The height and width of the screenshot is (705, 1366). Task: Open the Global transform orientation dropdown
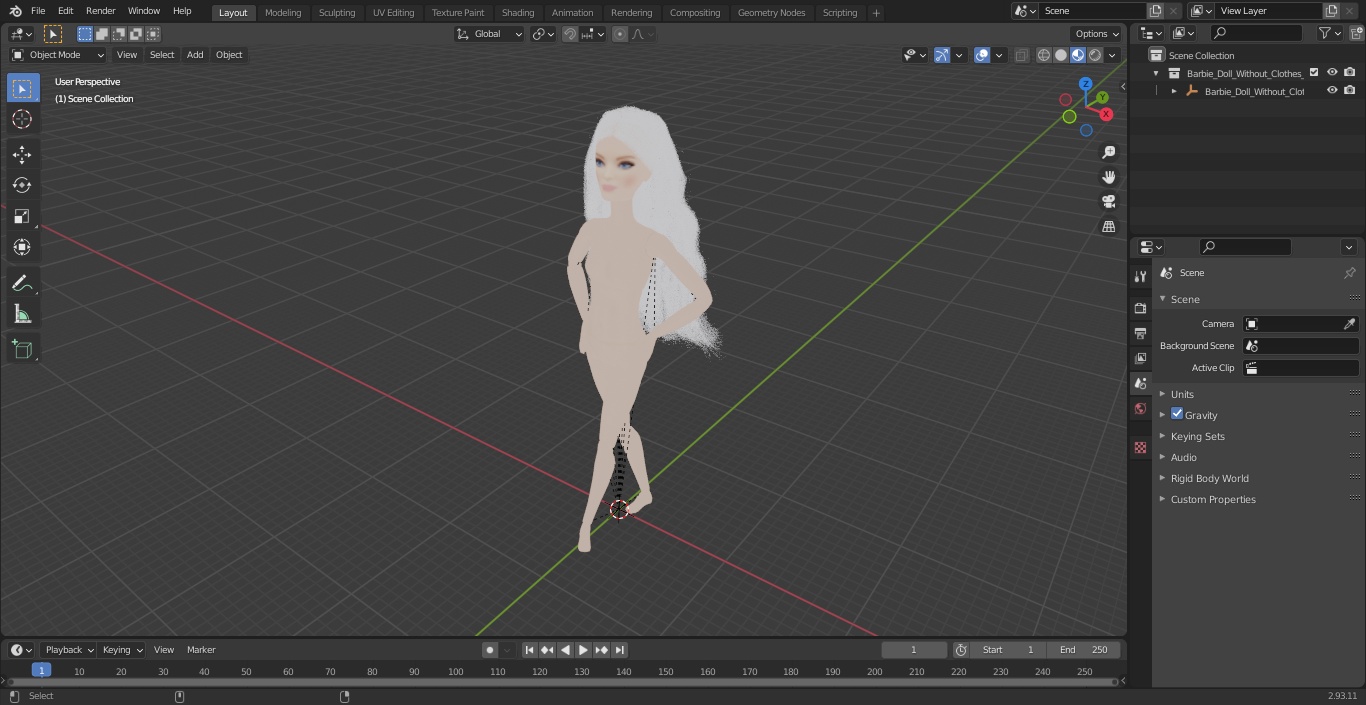(490, 34)
